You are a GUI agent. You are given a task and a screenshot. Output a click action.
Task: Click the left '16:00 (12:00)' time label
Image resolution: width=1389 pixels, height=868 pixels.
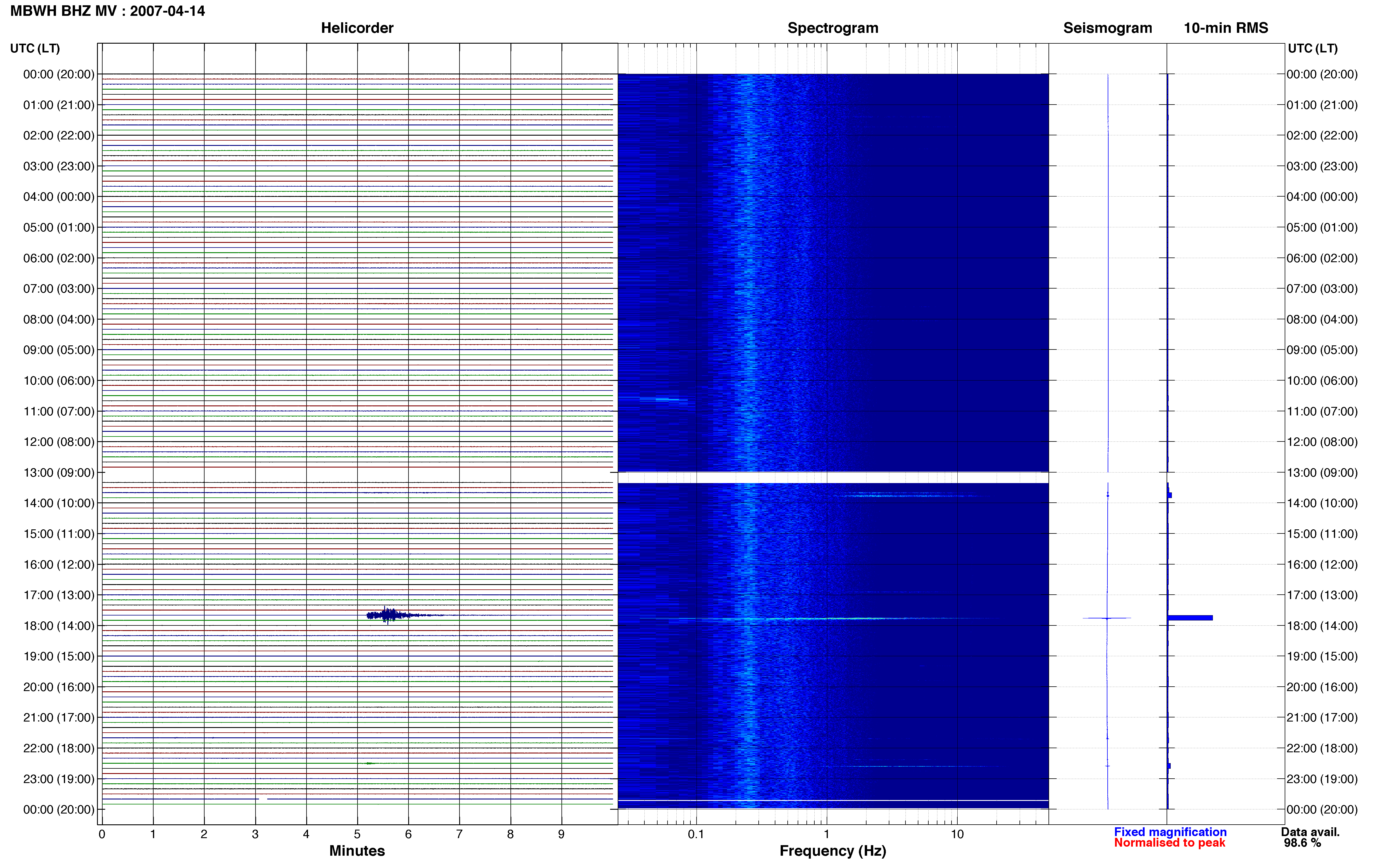click(x=59, y=564)
